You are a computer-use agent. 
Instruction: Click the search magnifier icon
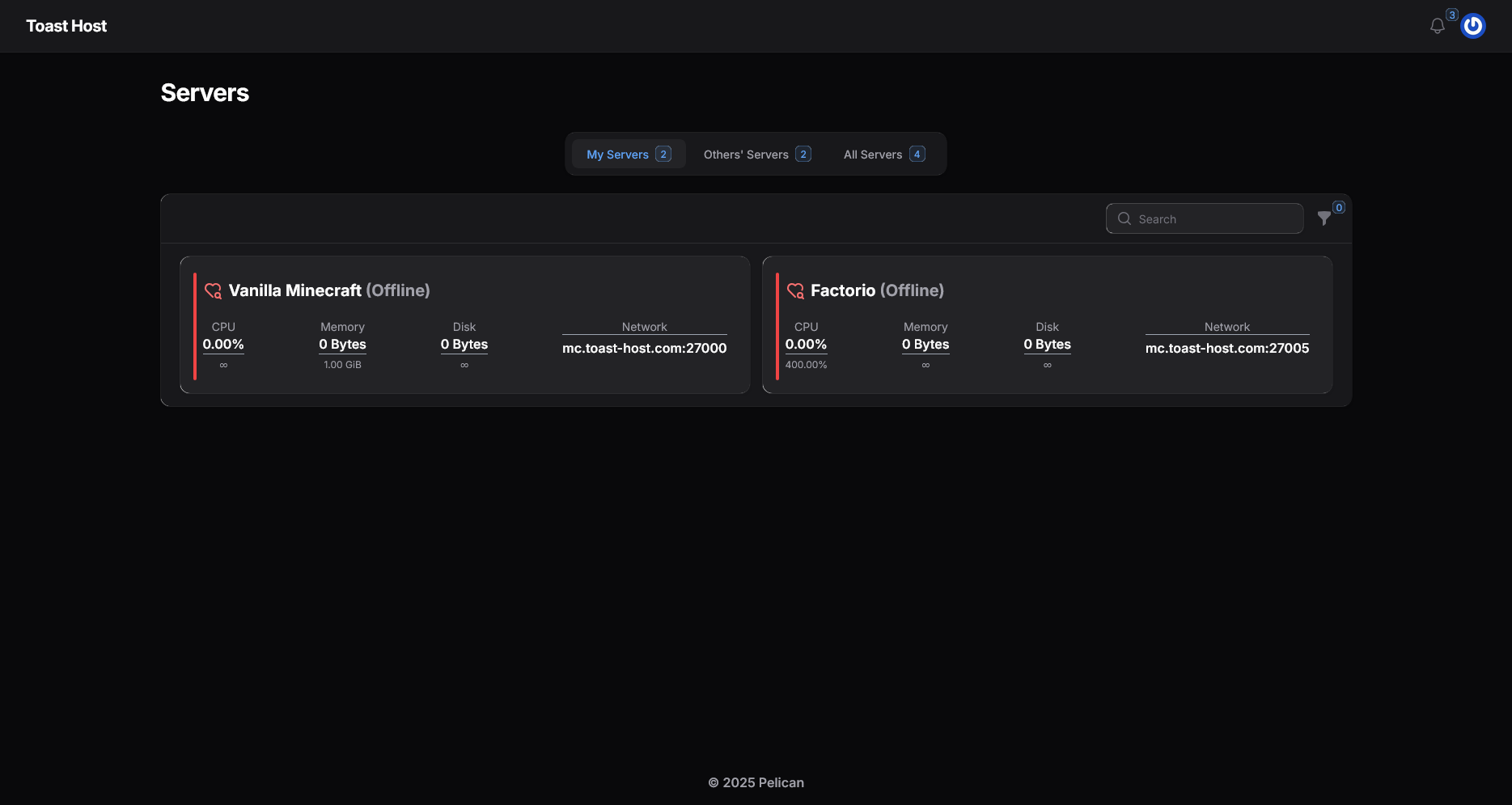(x=1124, y=218)
